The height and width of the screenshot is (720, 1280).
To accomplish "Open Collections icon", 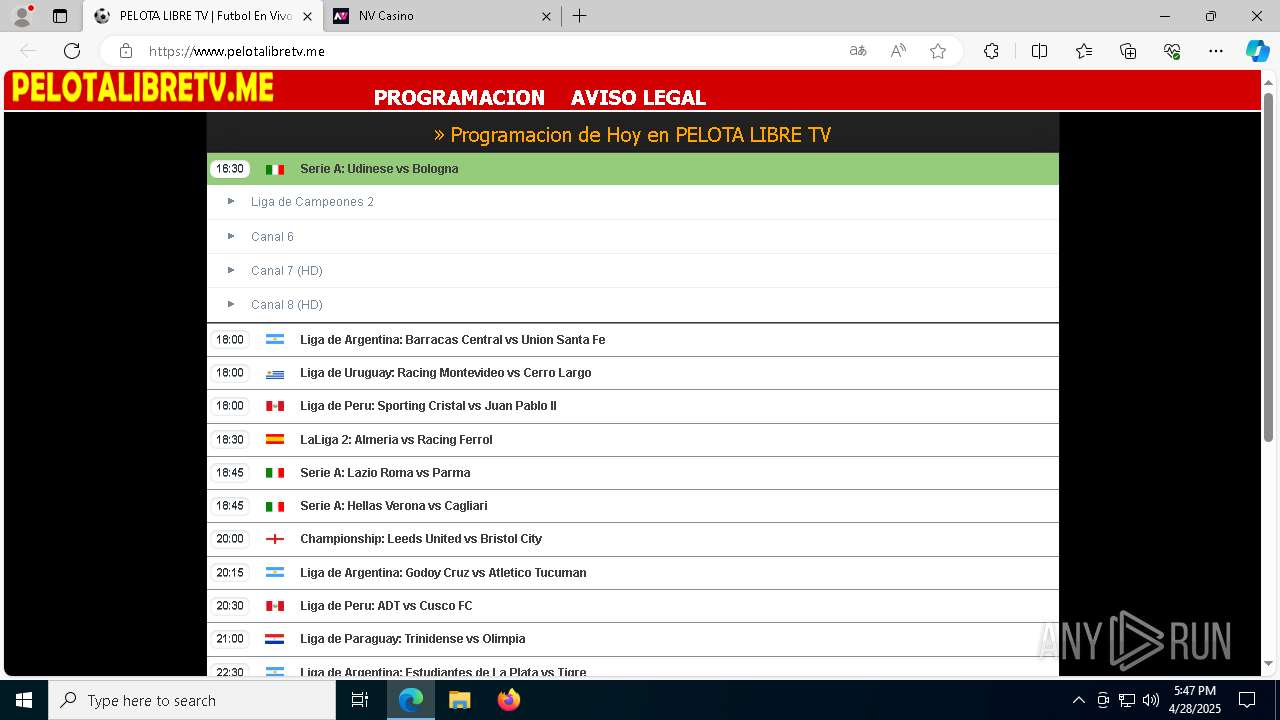I will point(1128,51).
